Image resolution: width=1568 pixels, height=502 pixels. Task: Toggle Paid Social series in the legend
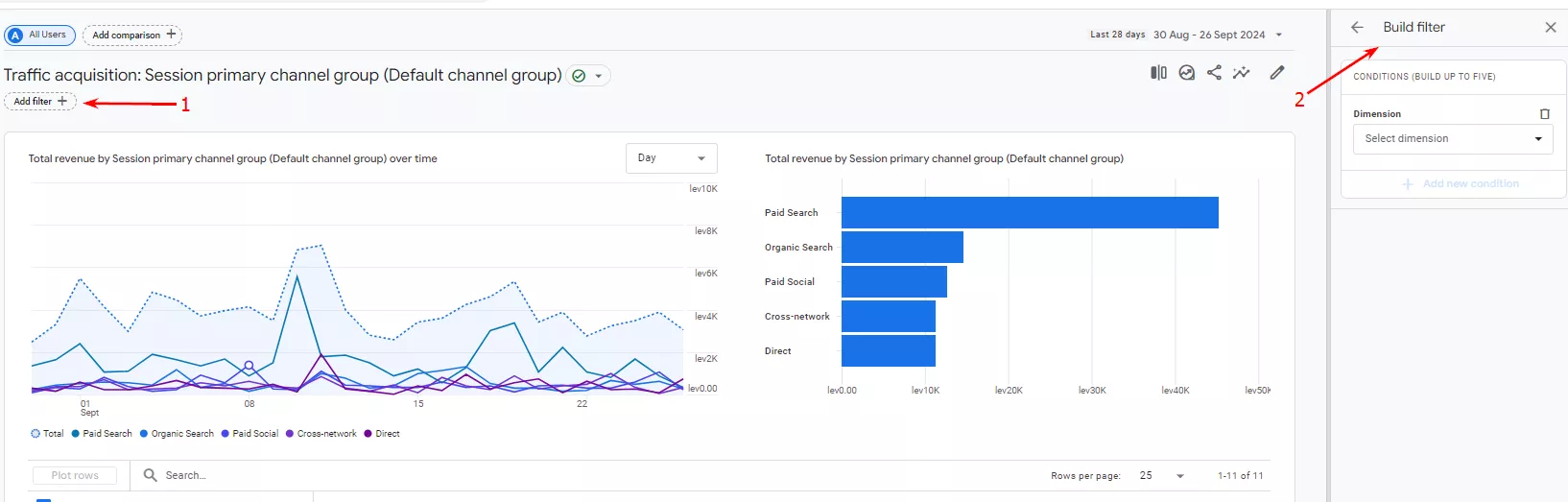(x=249, y=434)
